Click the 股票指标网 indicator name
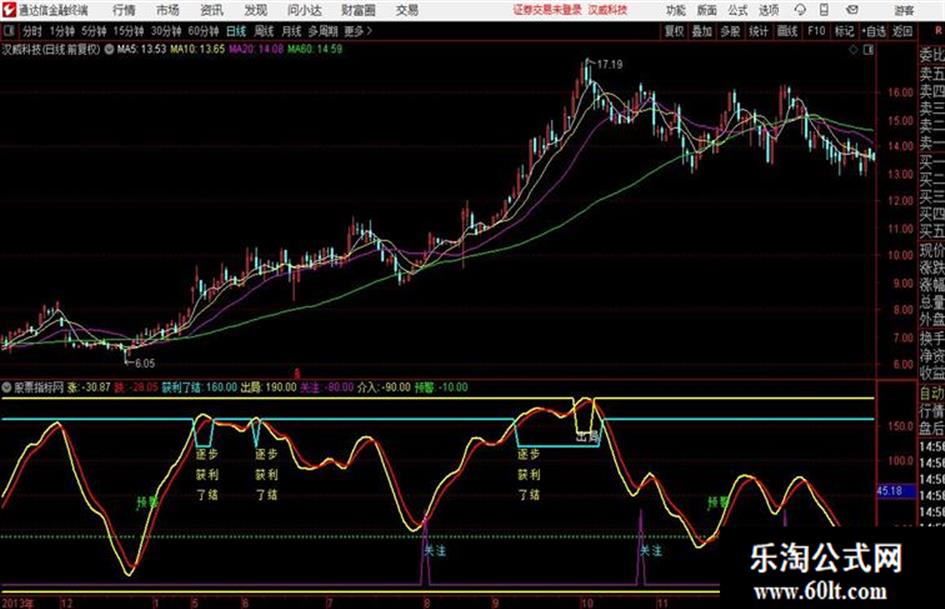945x609 pixels. click(39, 388)
